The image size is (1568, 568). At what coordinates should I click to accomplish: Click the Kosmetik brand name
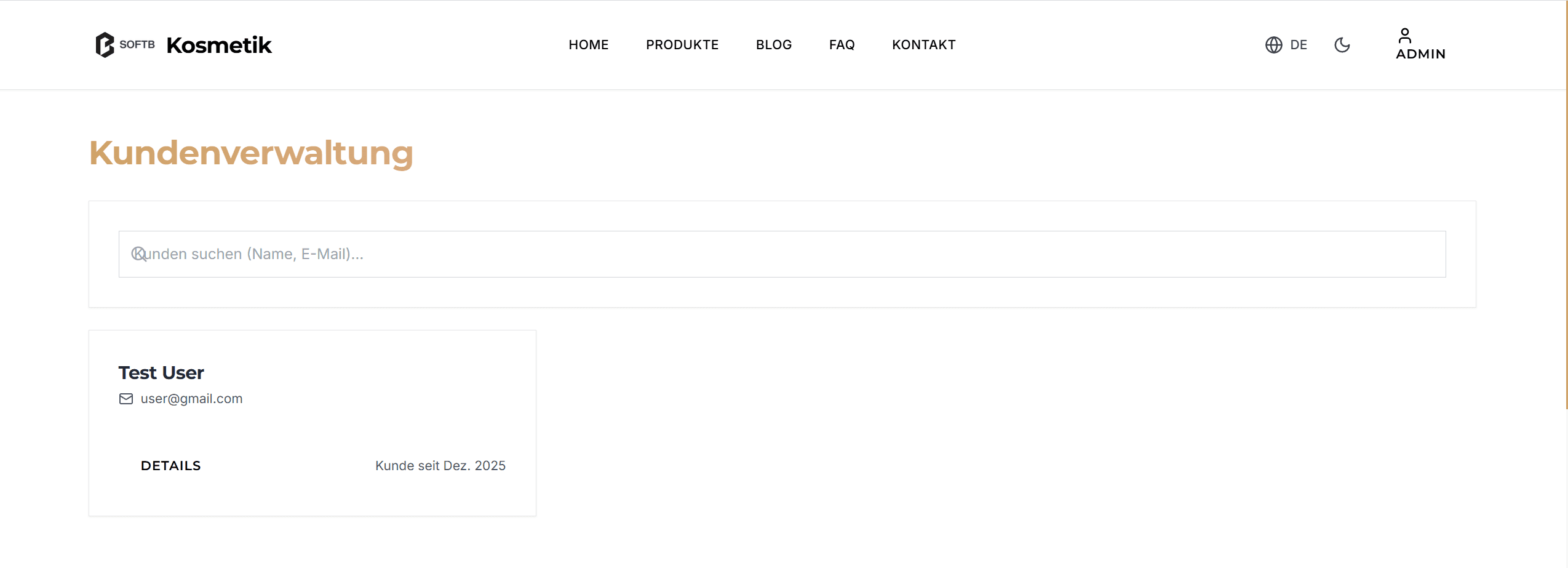pos(218,45)
